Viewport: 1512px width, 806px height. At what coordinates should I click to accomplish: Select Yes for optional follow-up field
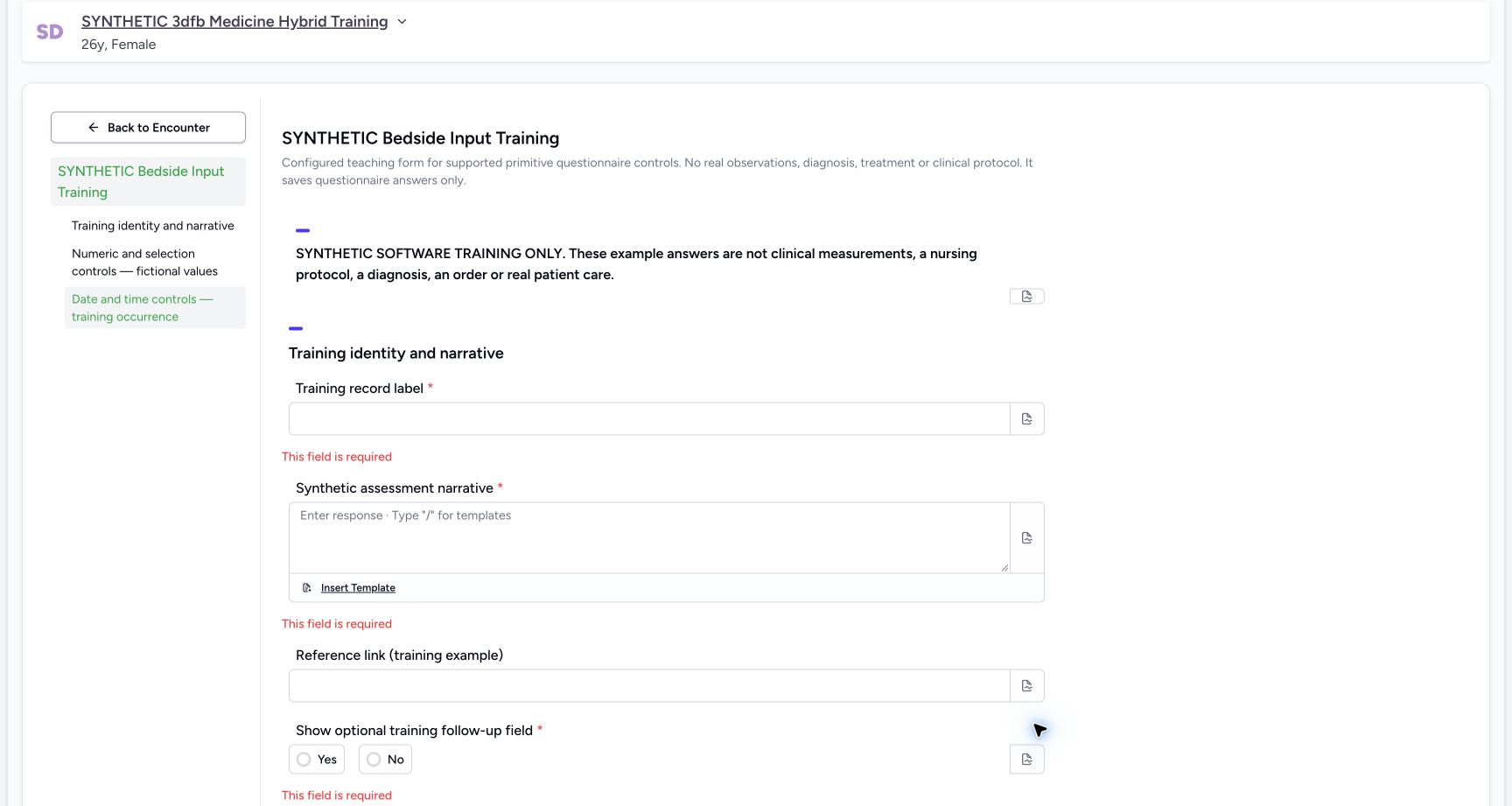pyautogui.click(x=317, y=760)
